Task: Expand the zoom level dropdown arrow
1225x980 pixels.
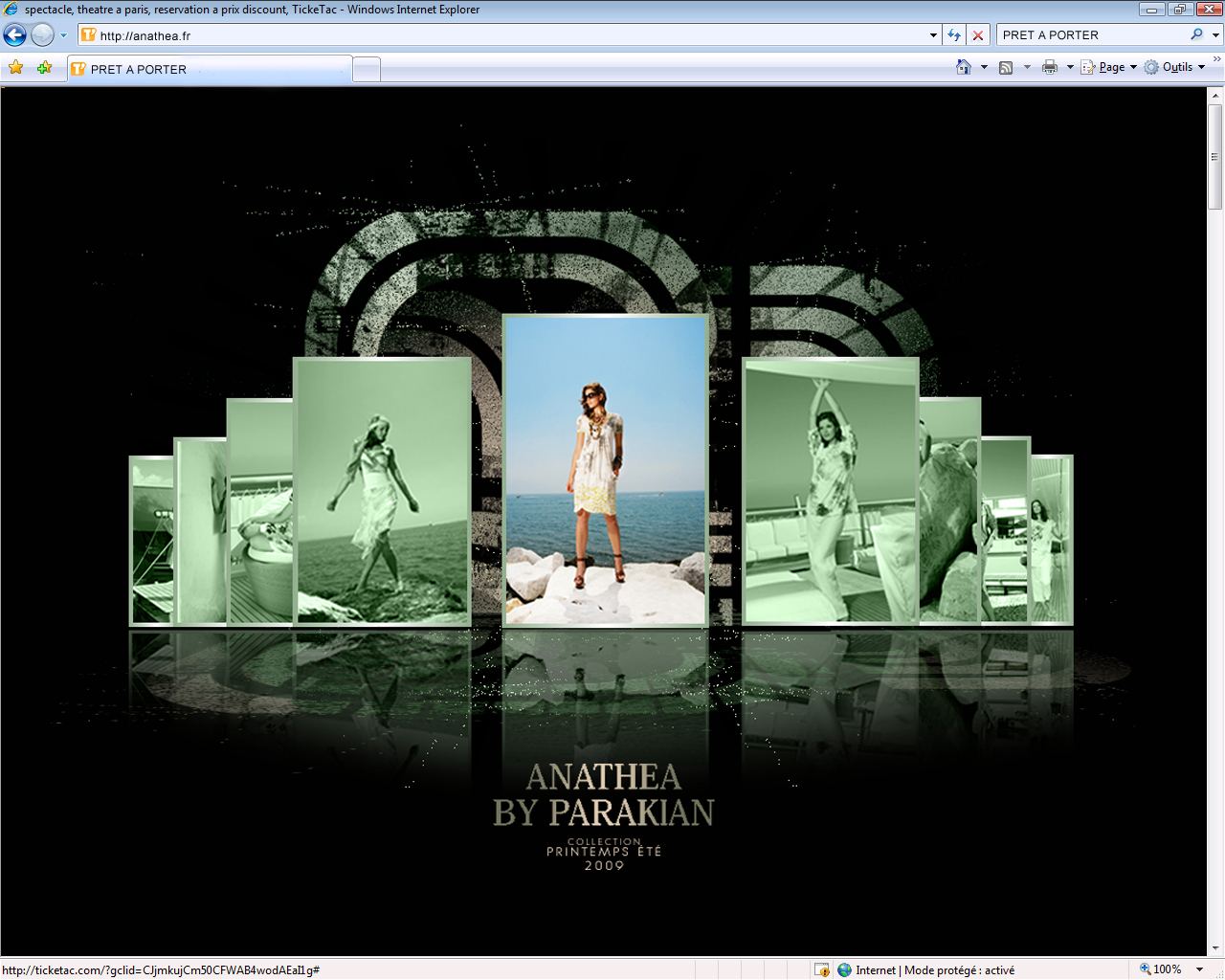Action: click(x=1199, y=969)
